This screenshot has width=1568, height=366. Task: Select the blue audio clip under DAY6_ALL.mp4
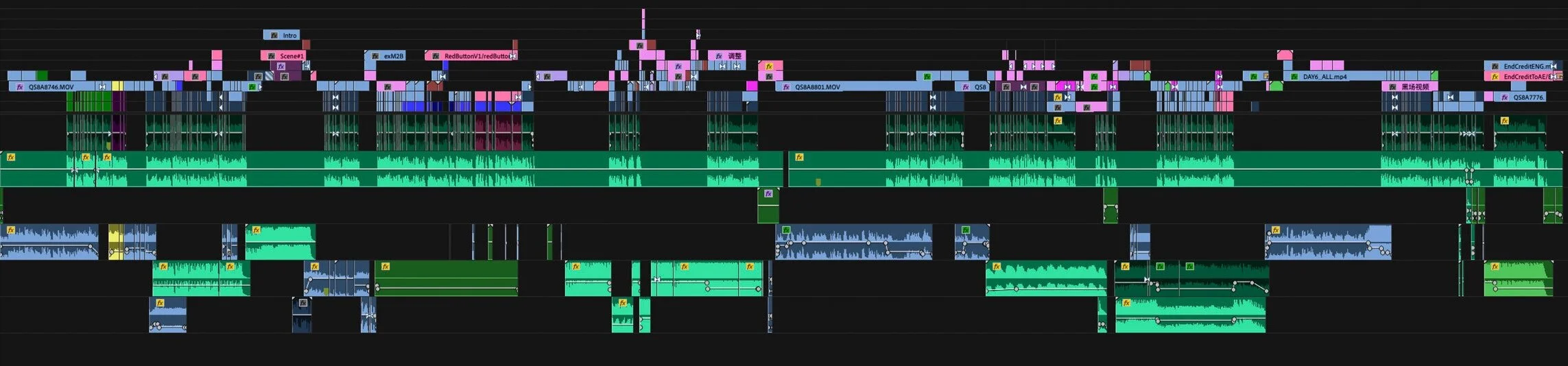(1328, 241)
